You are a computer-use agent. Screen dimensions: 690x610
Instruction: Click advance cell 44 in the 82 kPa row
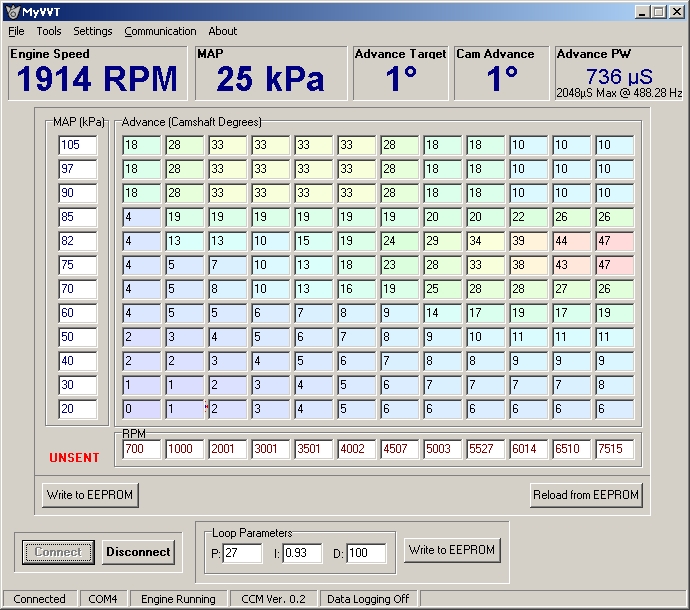pos(572,241)
